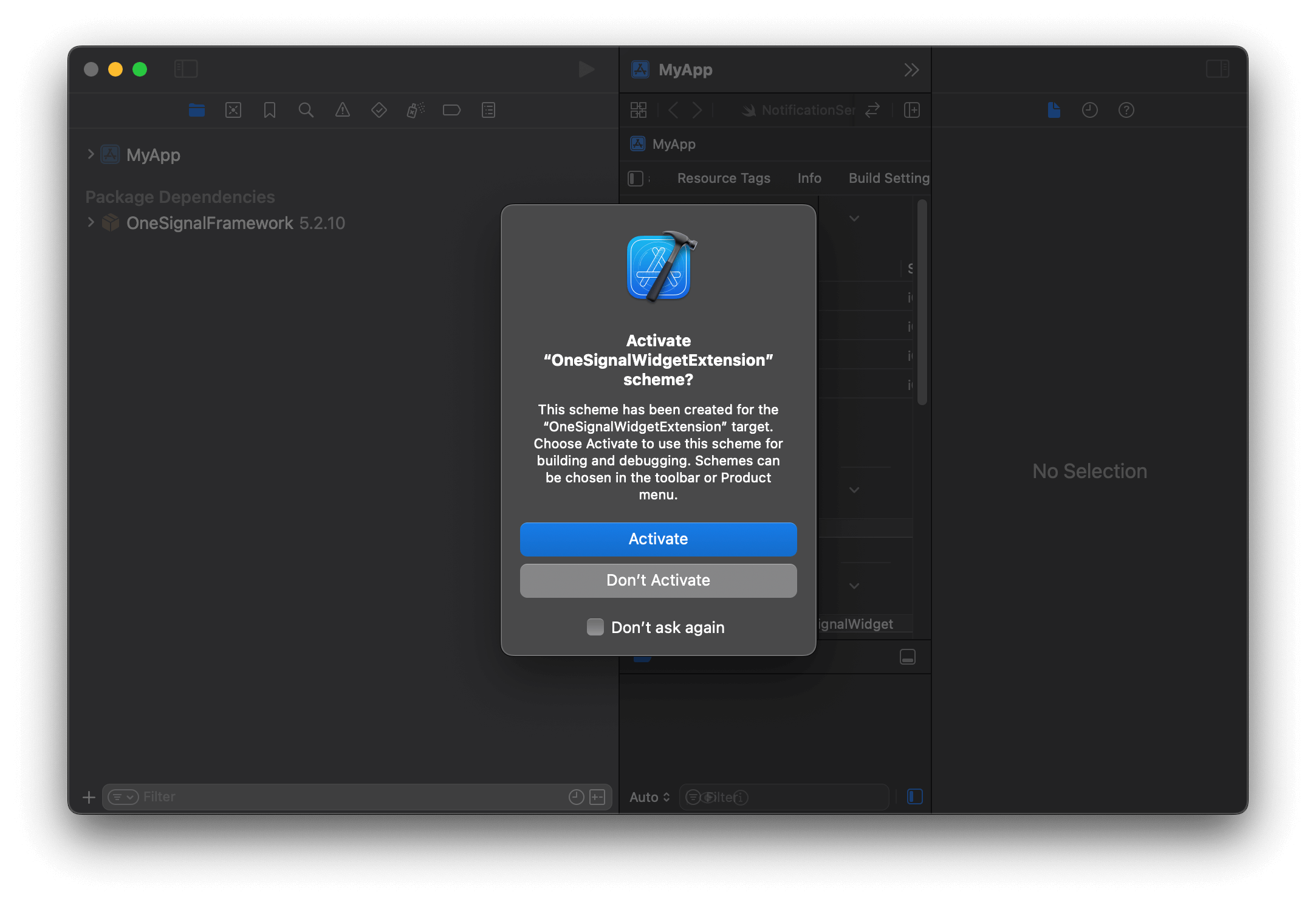Toggle the navigator sidebar button
The width and height of the screenshot is (1316, 904).
(186, 69)
